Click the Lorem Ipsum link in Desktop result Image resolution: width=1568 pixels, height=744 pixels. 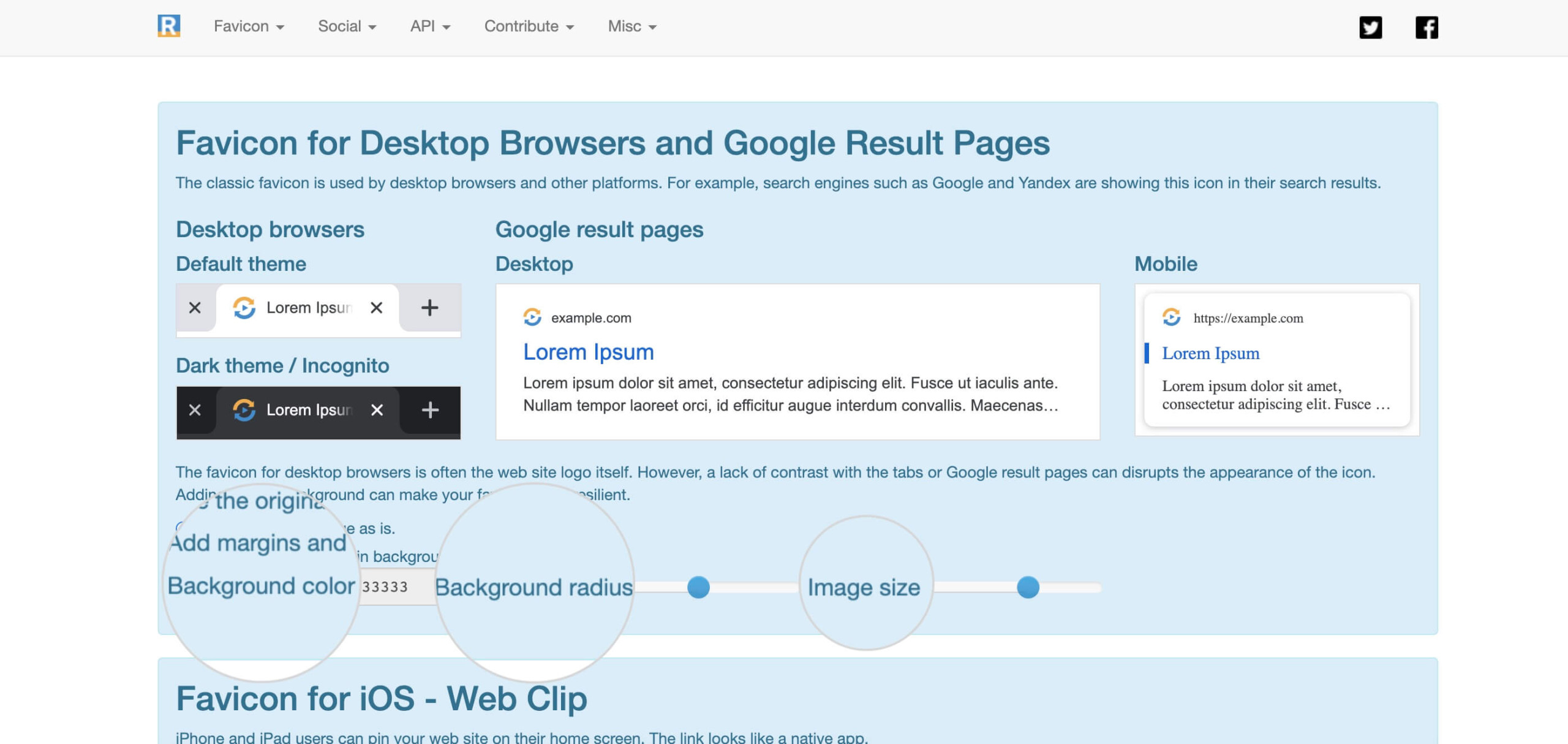pyautogui.click(x=588, y=352)
